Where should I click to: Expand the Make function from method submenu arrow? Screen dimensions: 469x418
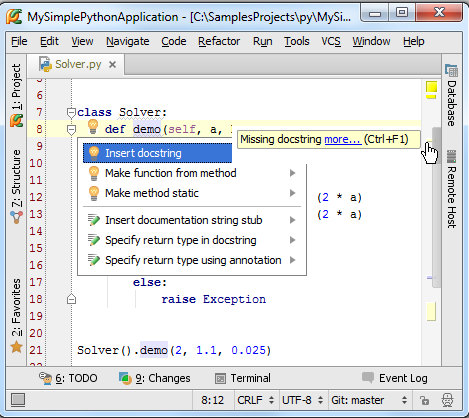coord(292,173)
